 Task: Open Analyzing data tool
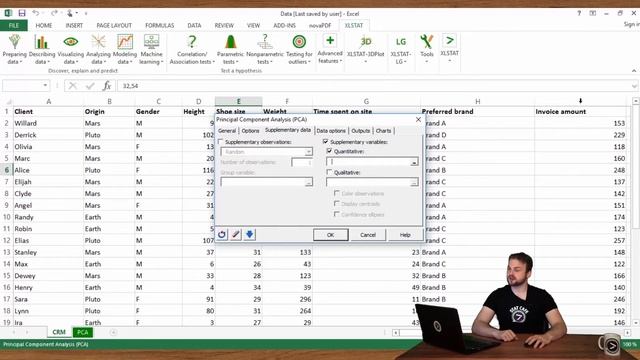[x=98, y=49]
